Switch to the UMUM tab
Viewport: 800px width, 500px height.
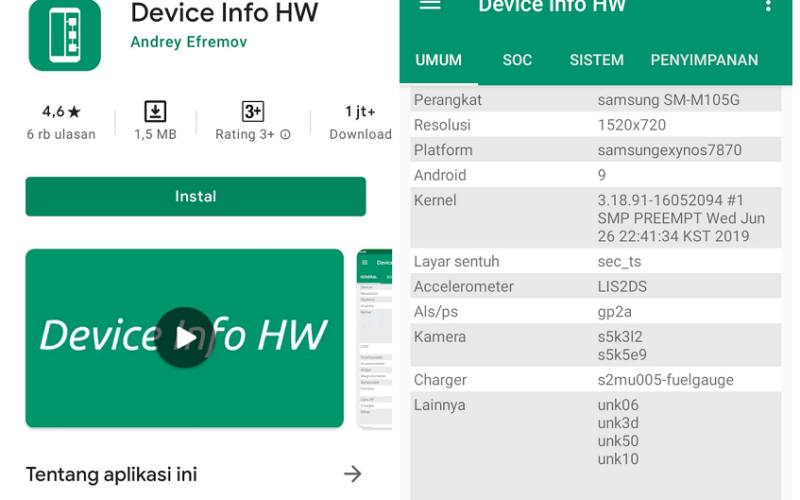(x=438, y=60)
